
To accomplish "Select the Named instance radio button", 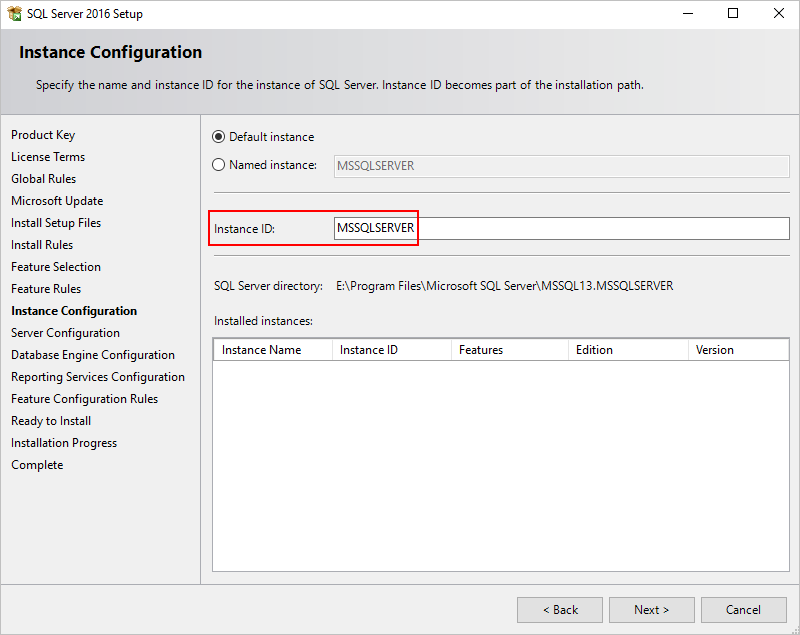I will pyautogui.click(x=218, y=165).
